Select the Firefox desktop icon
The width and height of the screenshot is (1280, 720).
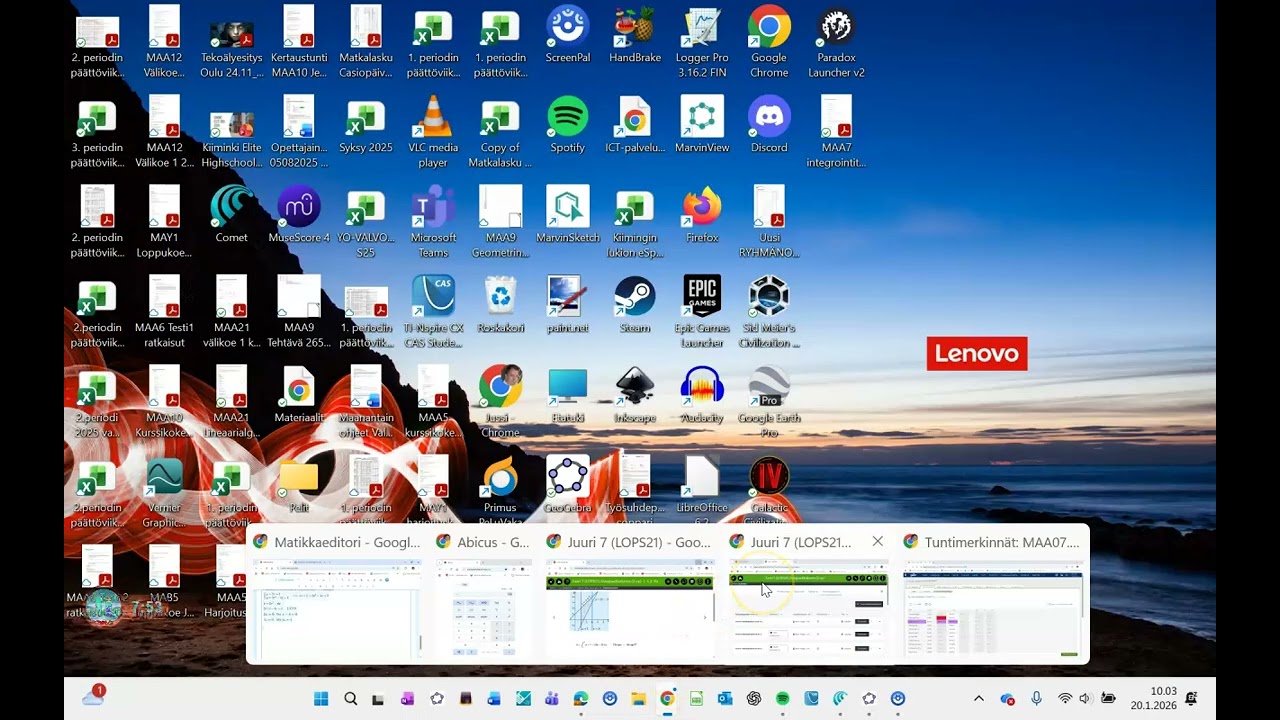pos(702,216)
